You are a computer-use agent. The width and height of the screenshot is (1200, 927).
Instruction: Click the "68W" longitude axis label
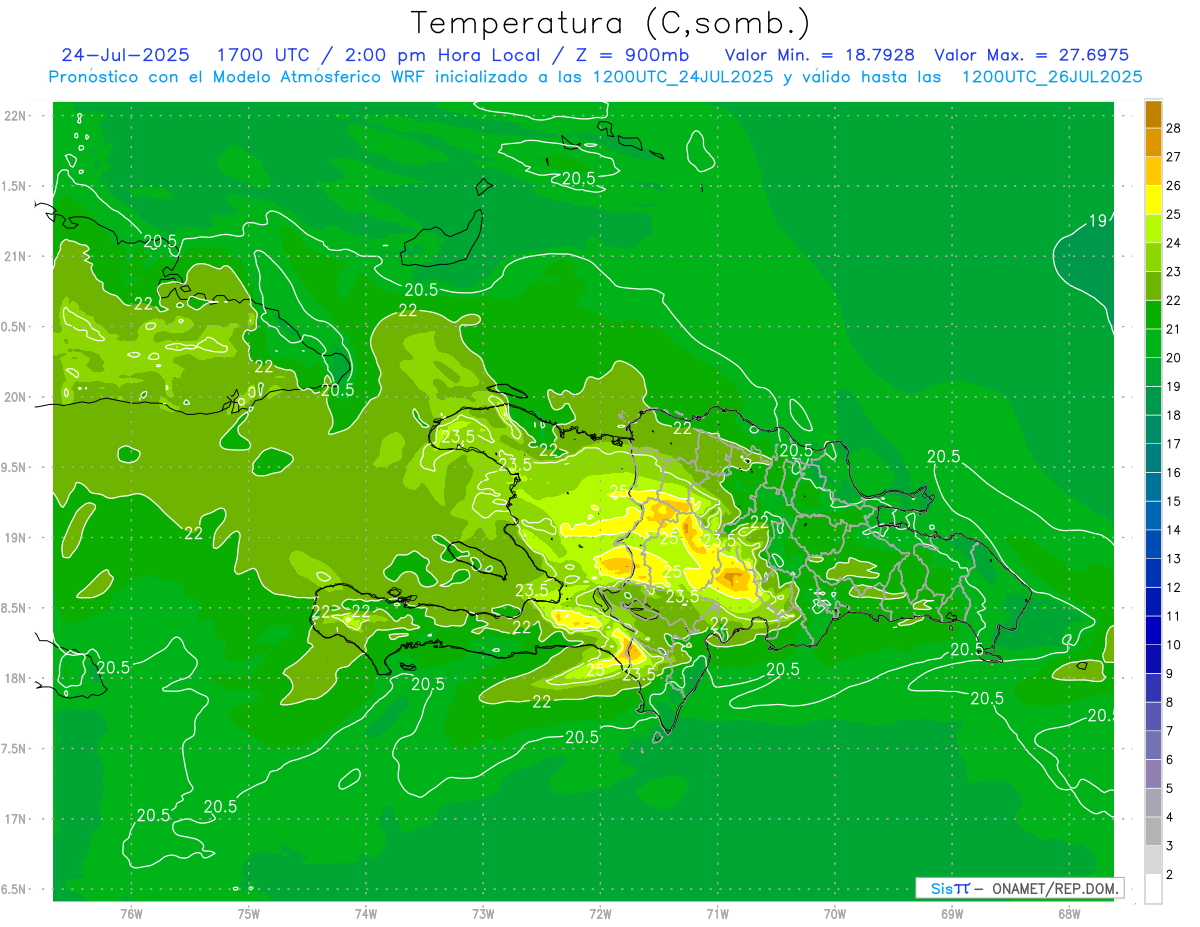[1069, 914]
